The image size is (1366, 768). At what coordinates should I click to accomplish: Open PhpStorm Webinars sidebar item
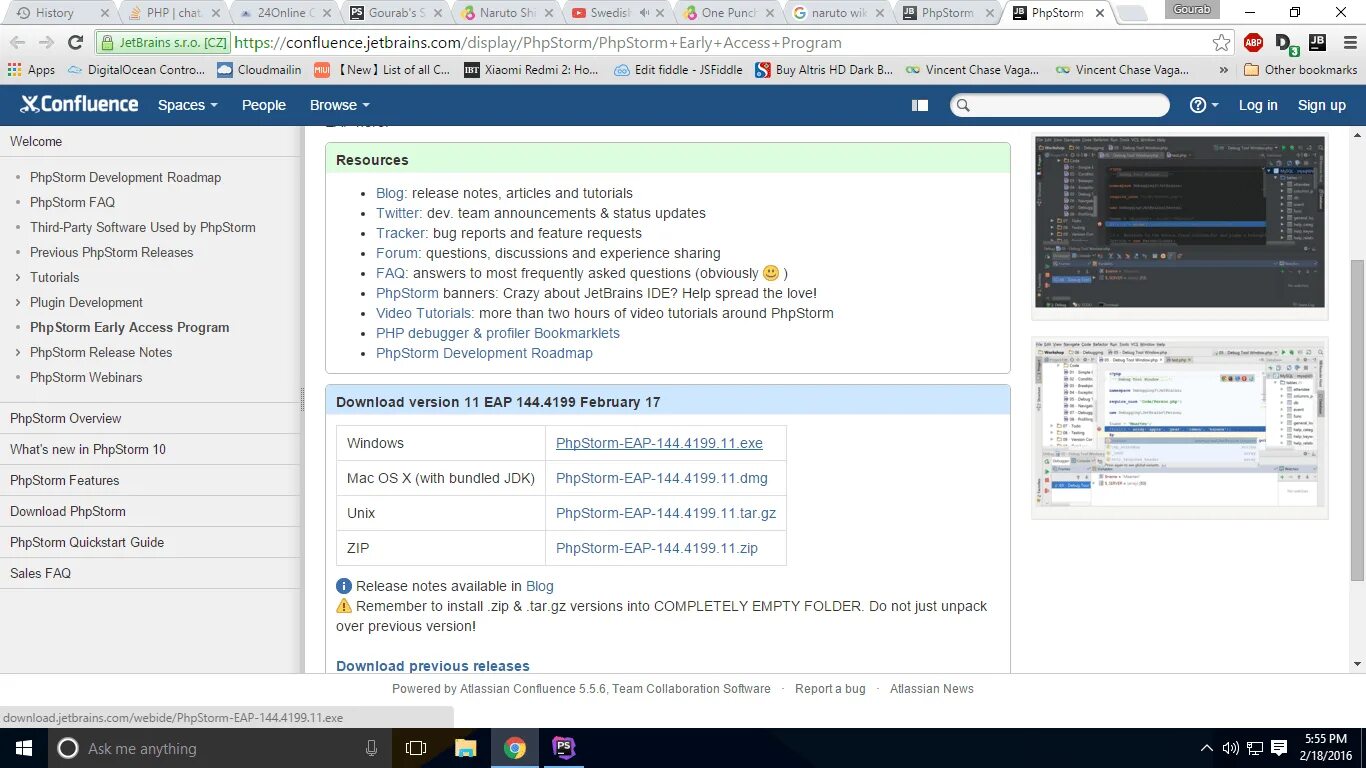(86, 377)
